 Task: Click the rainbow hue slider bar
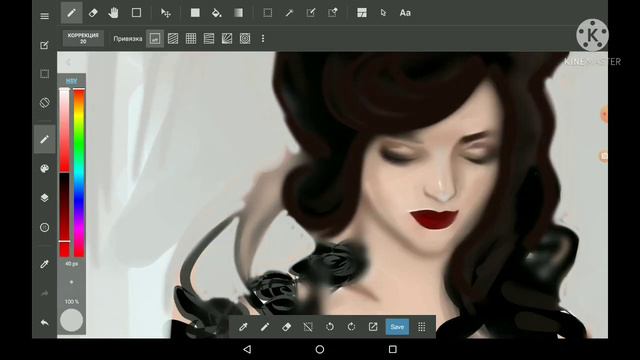click(x=79, y=173)
